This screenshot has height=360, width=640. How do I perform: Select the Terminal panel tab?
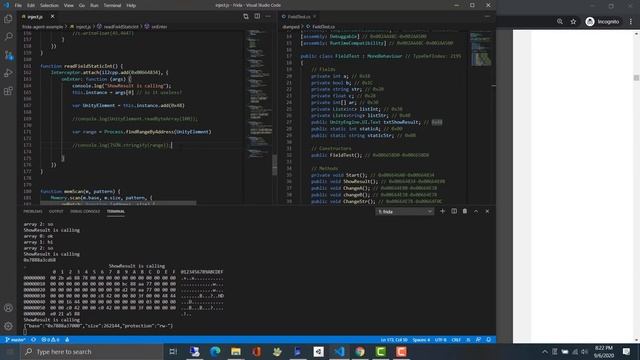(116, 211)
